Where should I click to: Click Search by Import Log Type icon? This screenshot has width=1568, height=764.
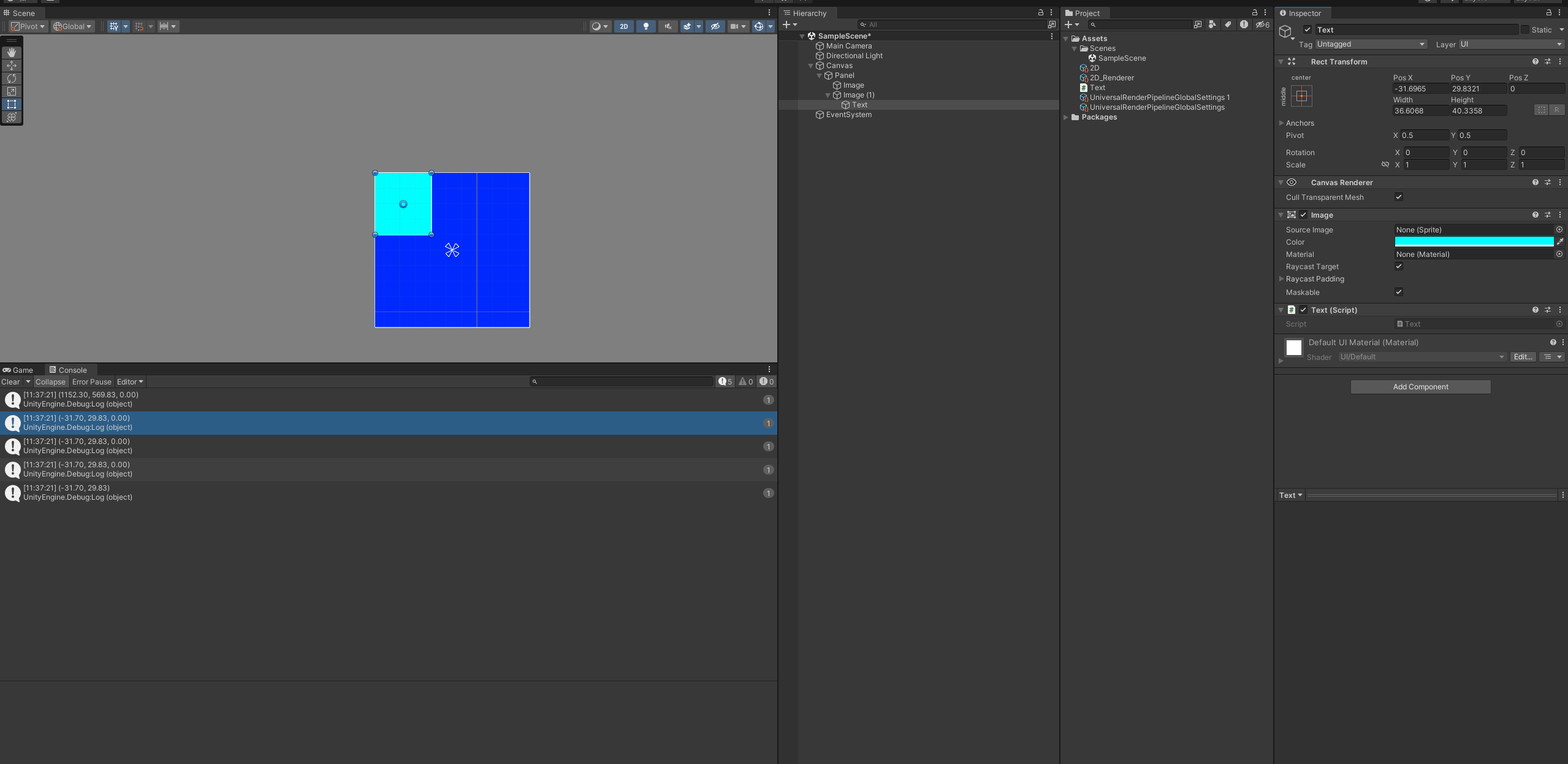pos(1244,25)
